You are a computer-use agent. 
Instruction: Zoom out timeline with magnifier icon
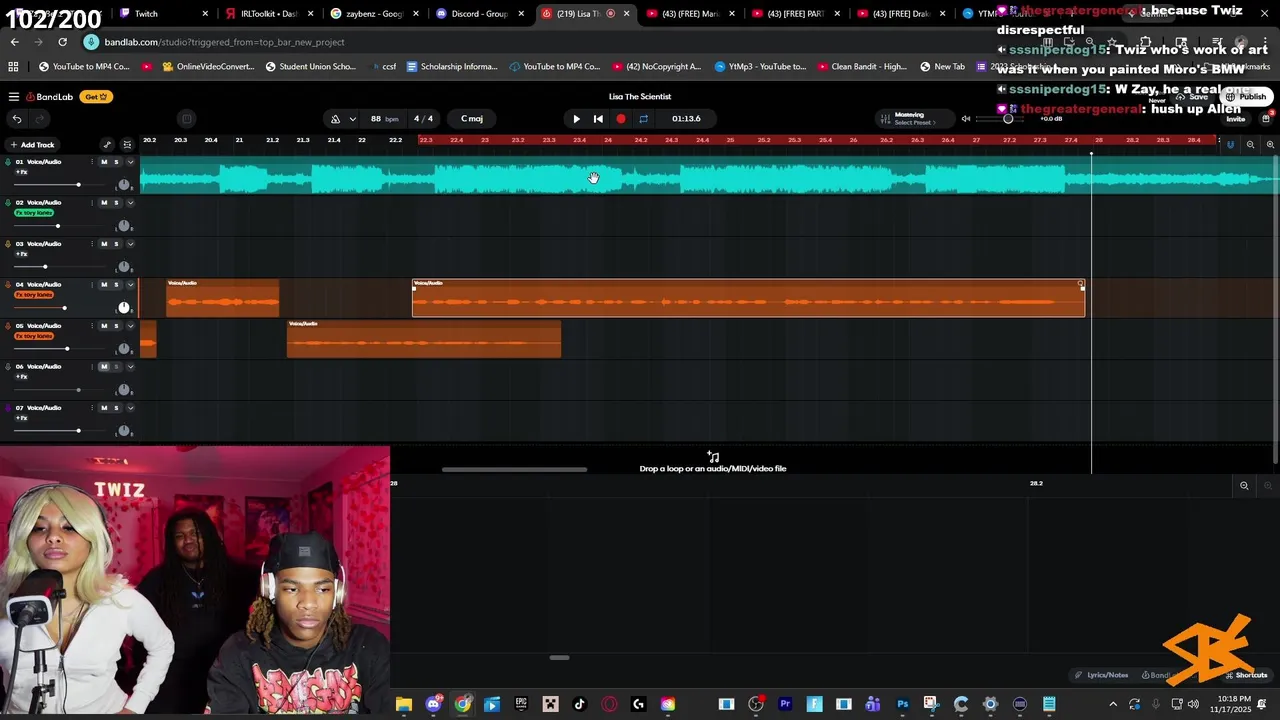pos(1251,145)
